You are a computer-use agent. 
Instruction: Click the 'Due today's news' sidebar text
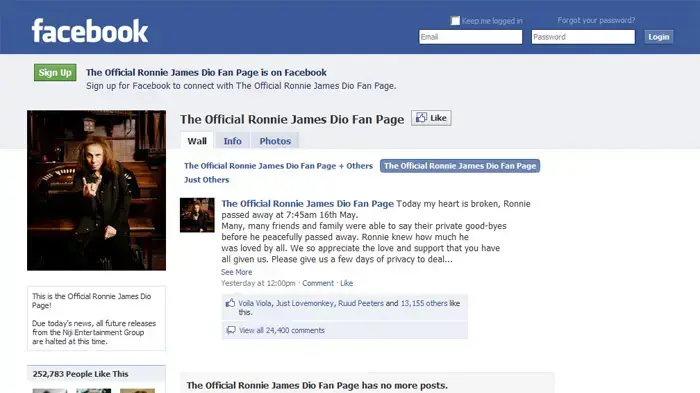point(94,332)
